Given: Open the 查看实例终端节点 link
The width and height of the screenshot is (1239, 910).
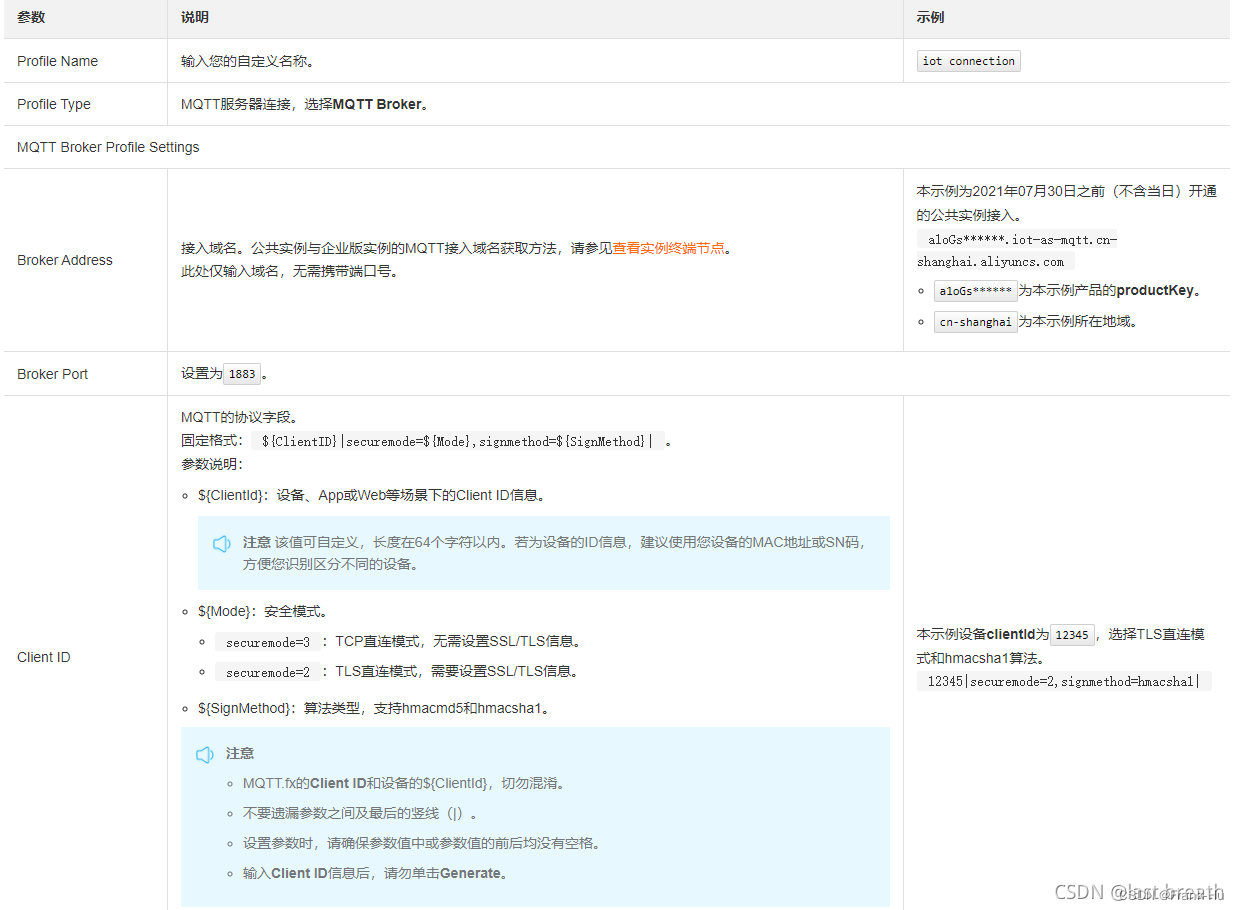Looking at the screenshot, I should tap(669, 248).
